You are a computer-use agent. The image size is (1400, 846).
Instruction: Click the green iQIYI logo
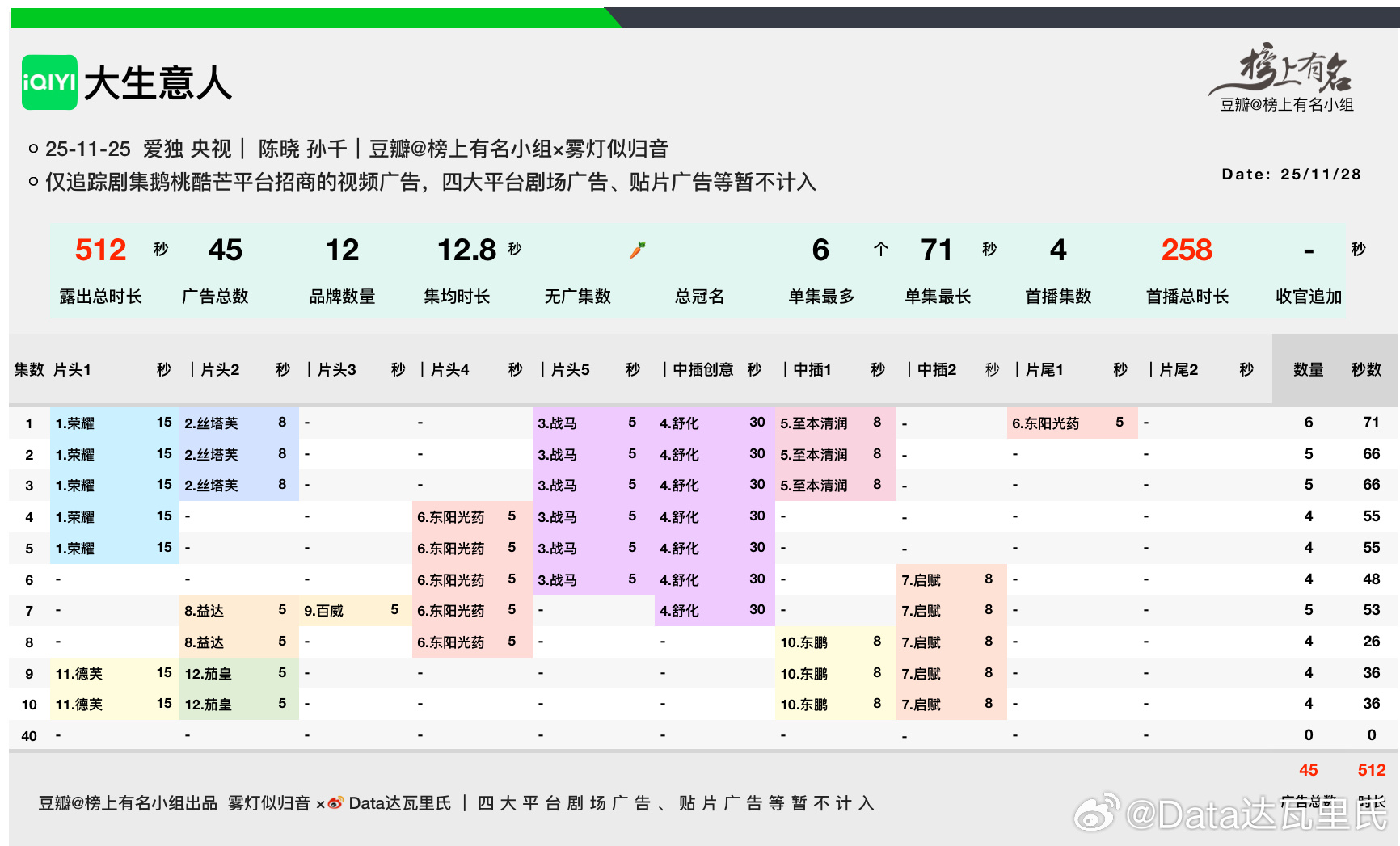pyautogui.click(x=49, y=82)
